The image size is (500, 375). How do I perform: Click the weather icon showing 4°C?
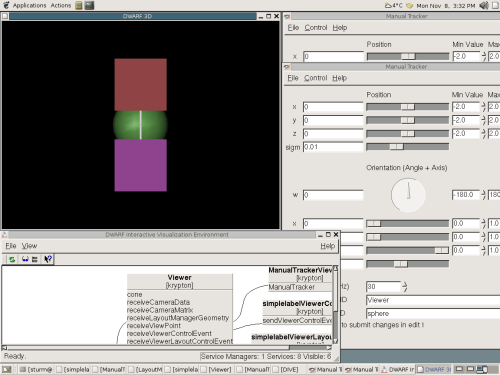pyautogui.click(x=394, y=5)
